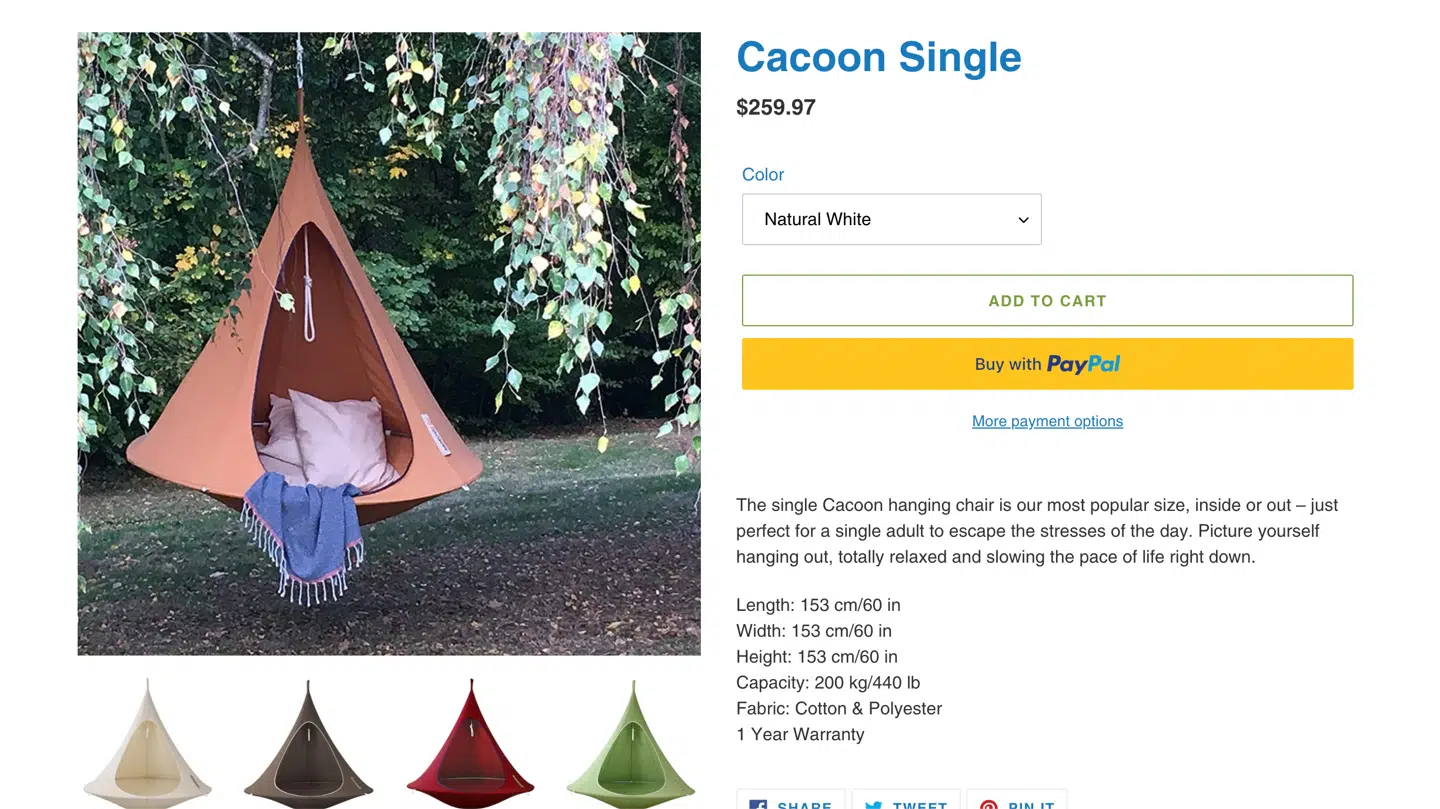Select the white Cacoon thumbnail
The width and height of the screenshot is (1440, 809).
coord(146,745)
